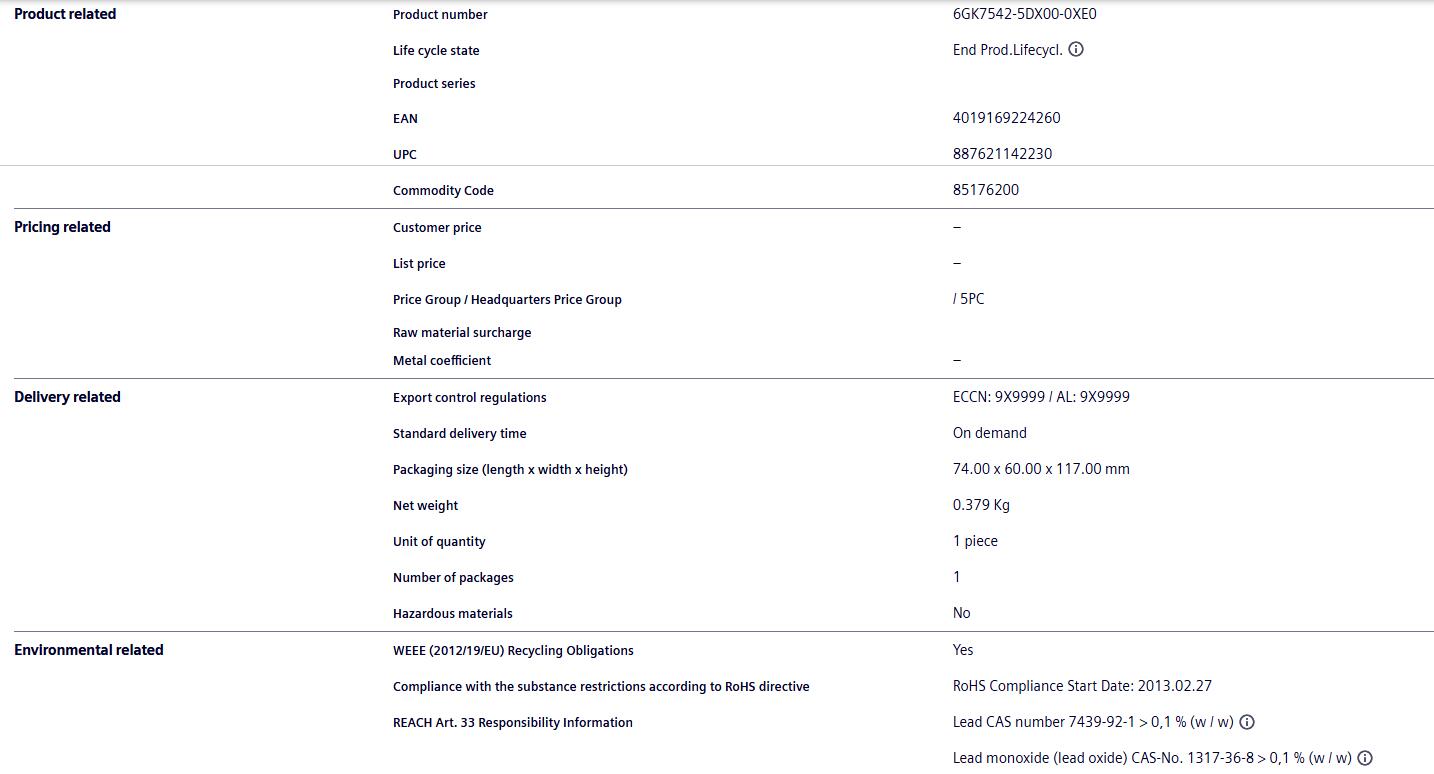Click info icon next to Lead monoxide entry
Screen dimensions: 1434x774
[1365, 758]
